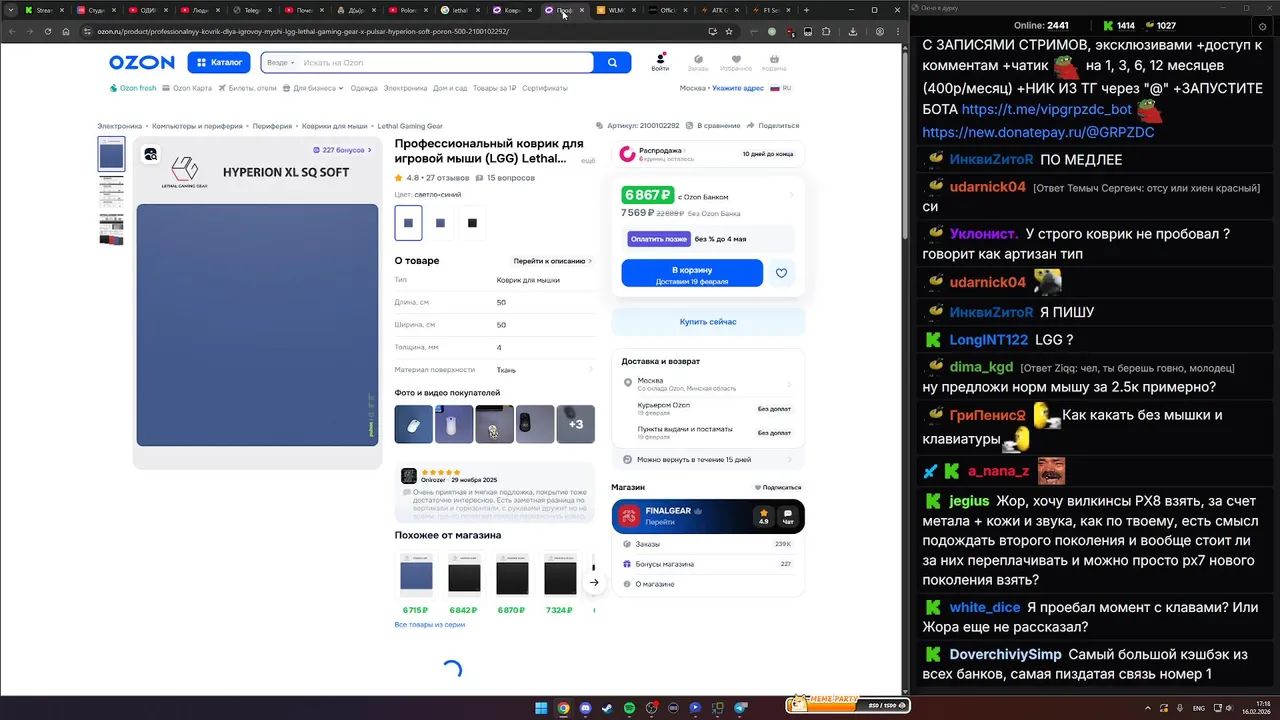Open Discord from the taskbar

[585, 708]
